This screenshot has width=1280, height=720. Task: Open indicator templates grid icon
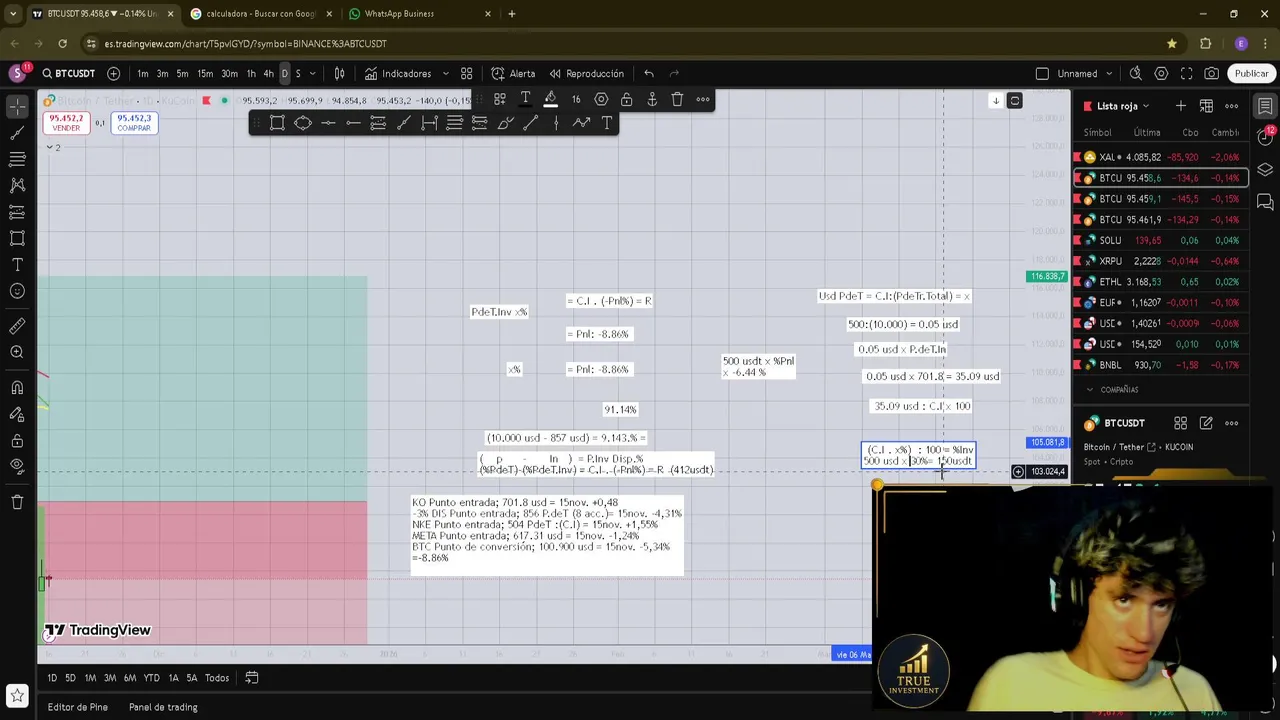466,73
